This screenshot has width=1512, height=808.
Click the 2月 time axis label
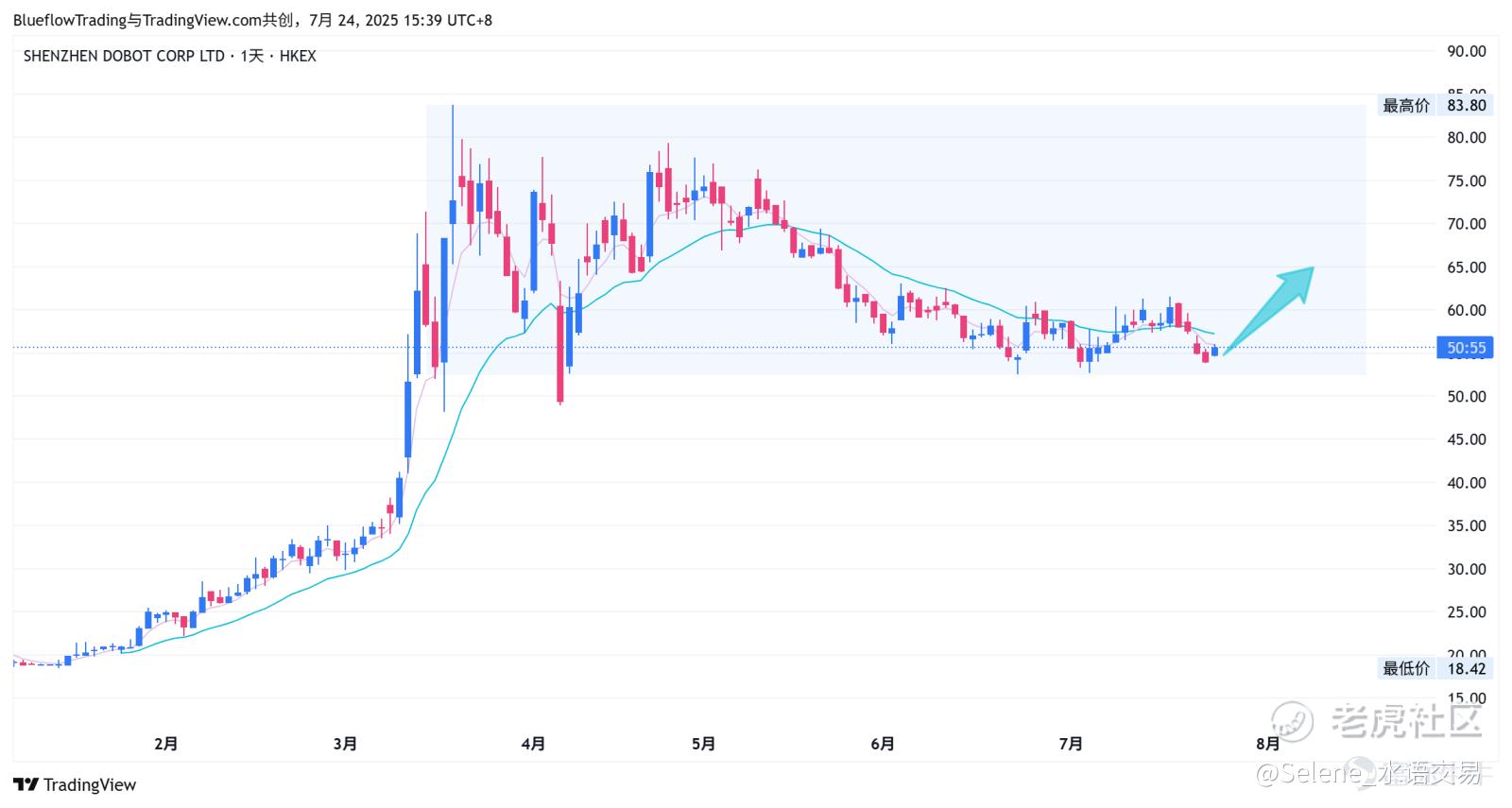coord(166,744)
